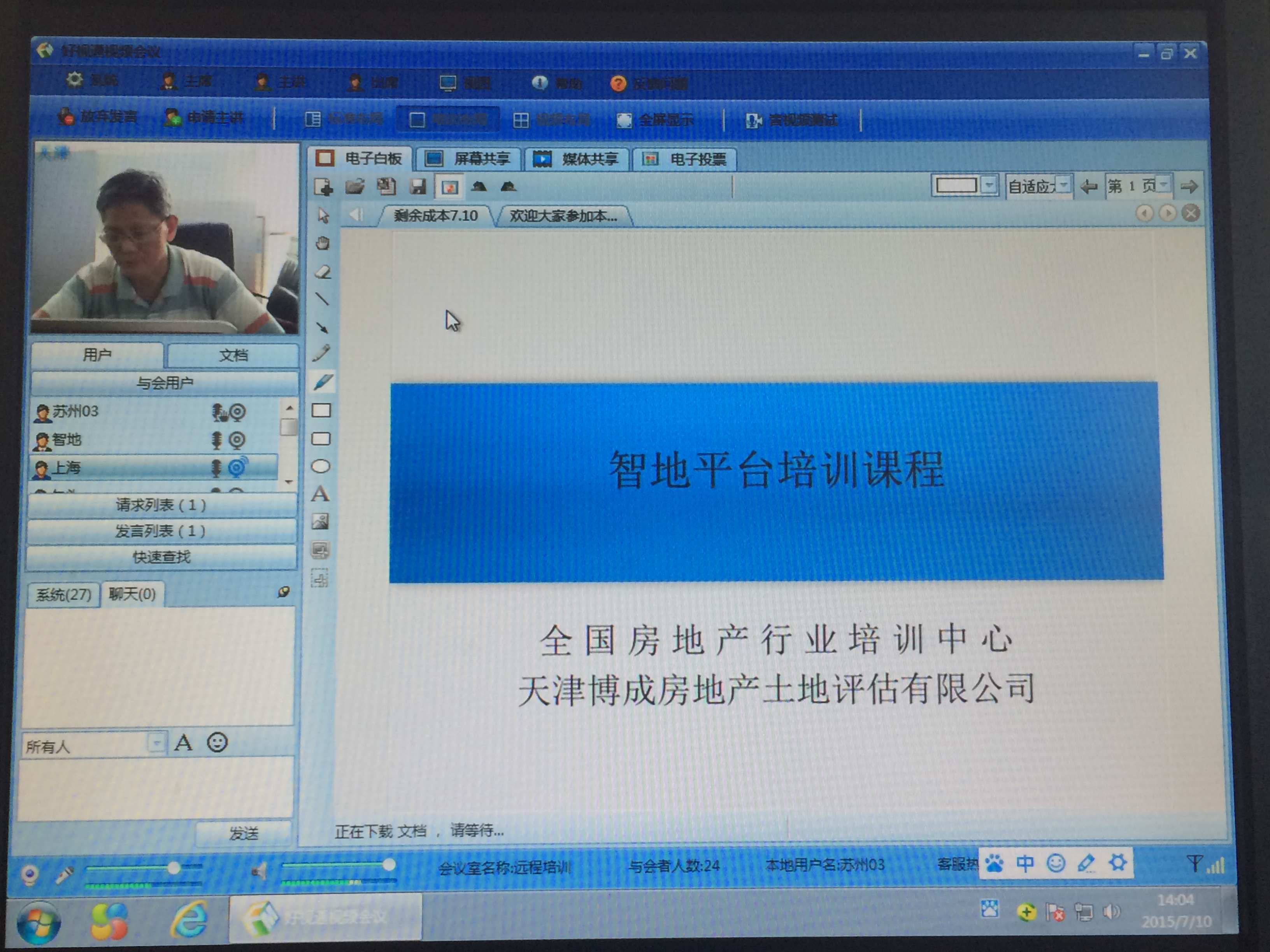Image resolution: width=1270 pixels, height=952 pixels.
Task: Click the second dark hat-shaped toolbar icon
Action: click(509, 187)
